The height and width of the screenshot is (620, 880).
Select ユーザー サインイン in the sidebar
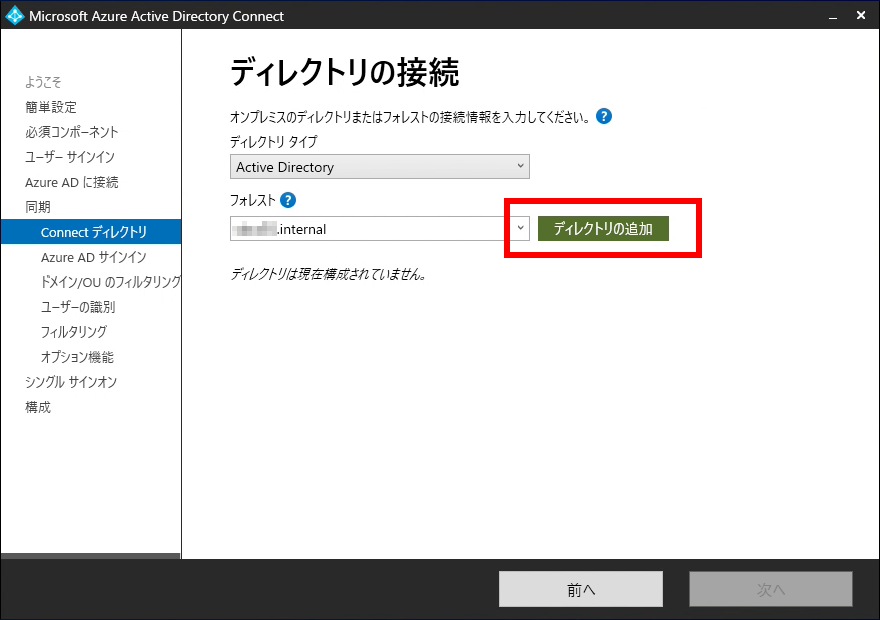coord(70,157)
